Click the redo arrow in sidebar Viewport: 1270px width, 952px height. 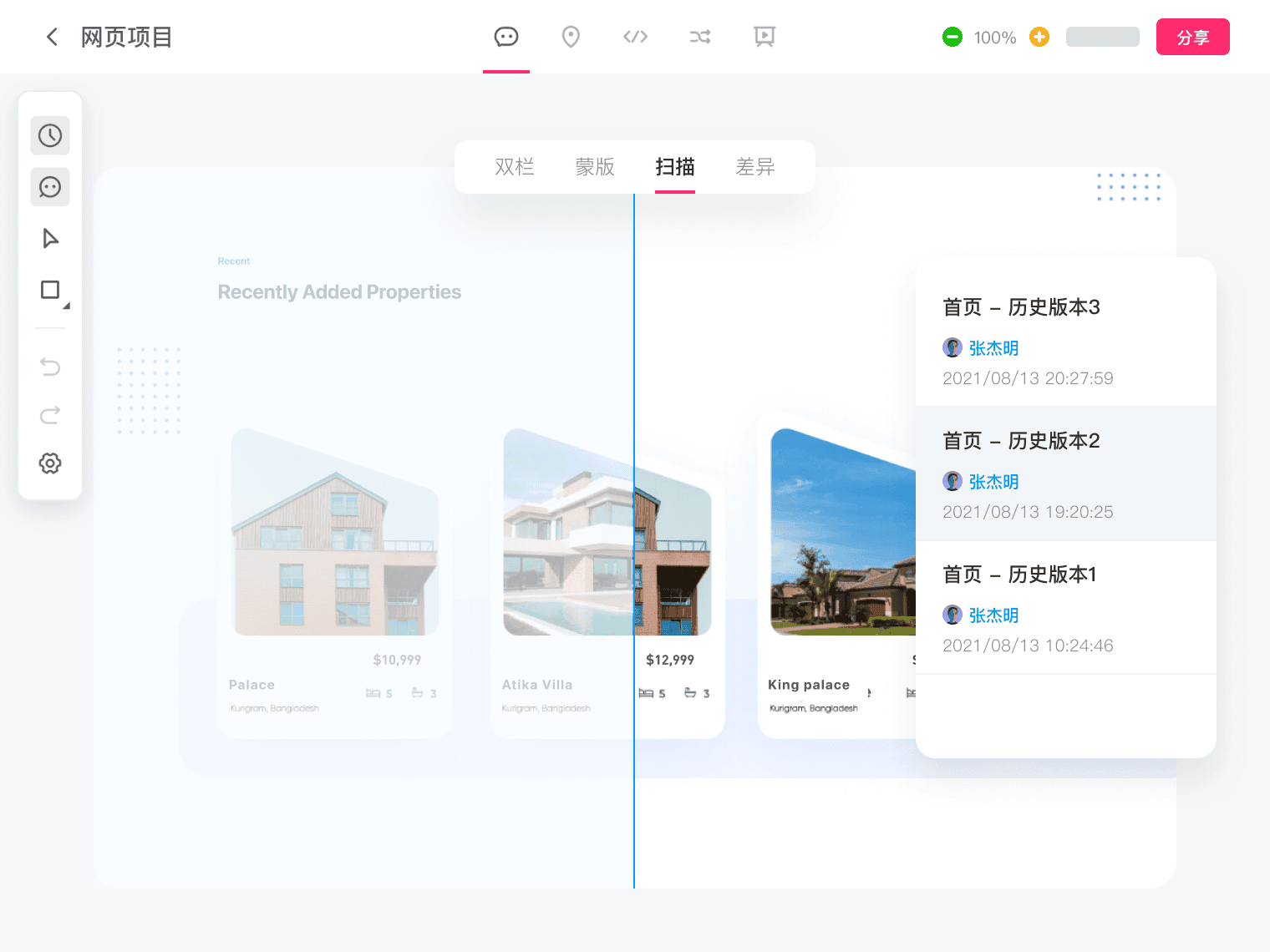(50, 415)
